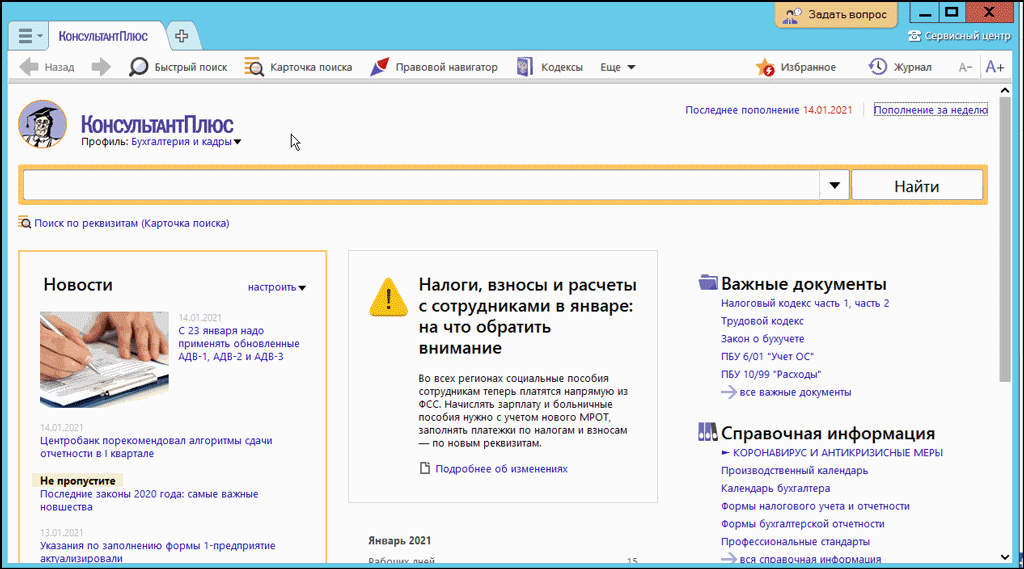Focus the main search input field

(421, 185)
